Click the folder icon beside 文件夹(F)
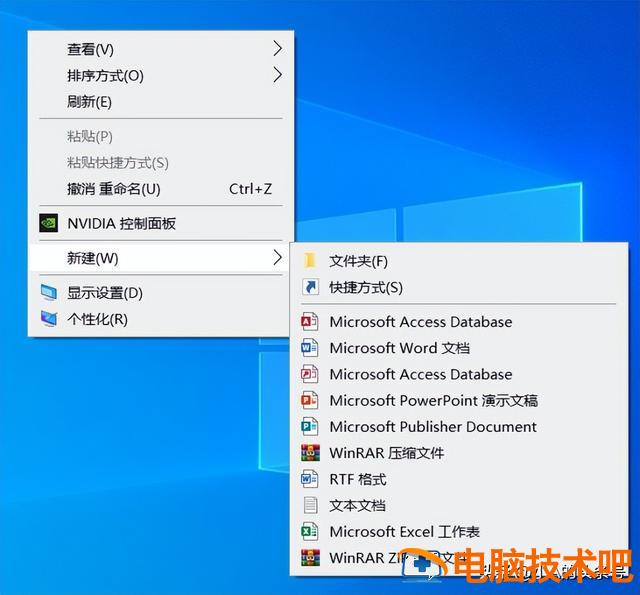This screenshot has width=640, height=595. pyautogui.click(x=310, y=261)
